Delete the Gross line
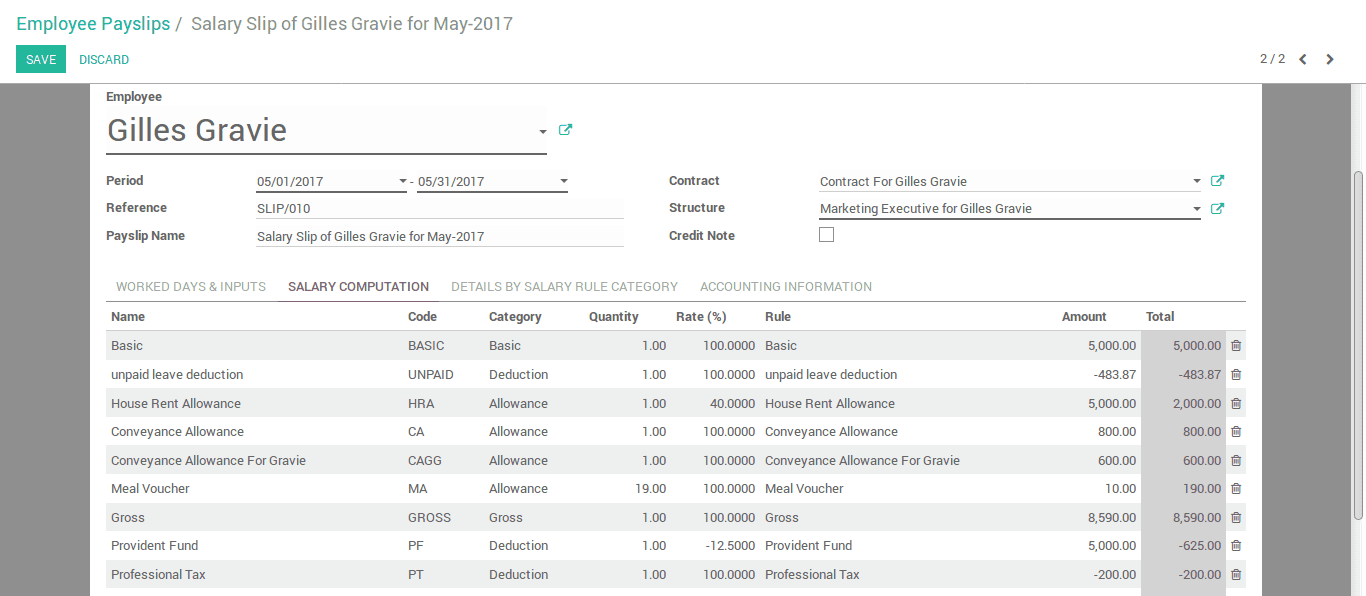This screenshot has width=1366, height=596. pos(1236,518)
